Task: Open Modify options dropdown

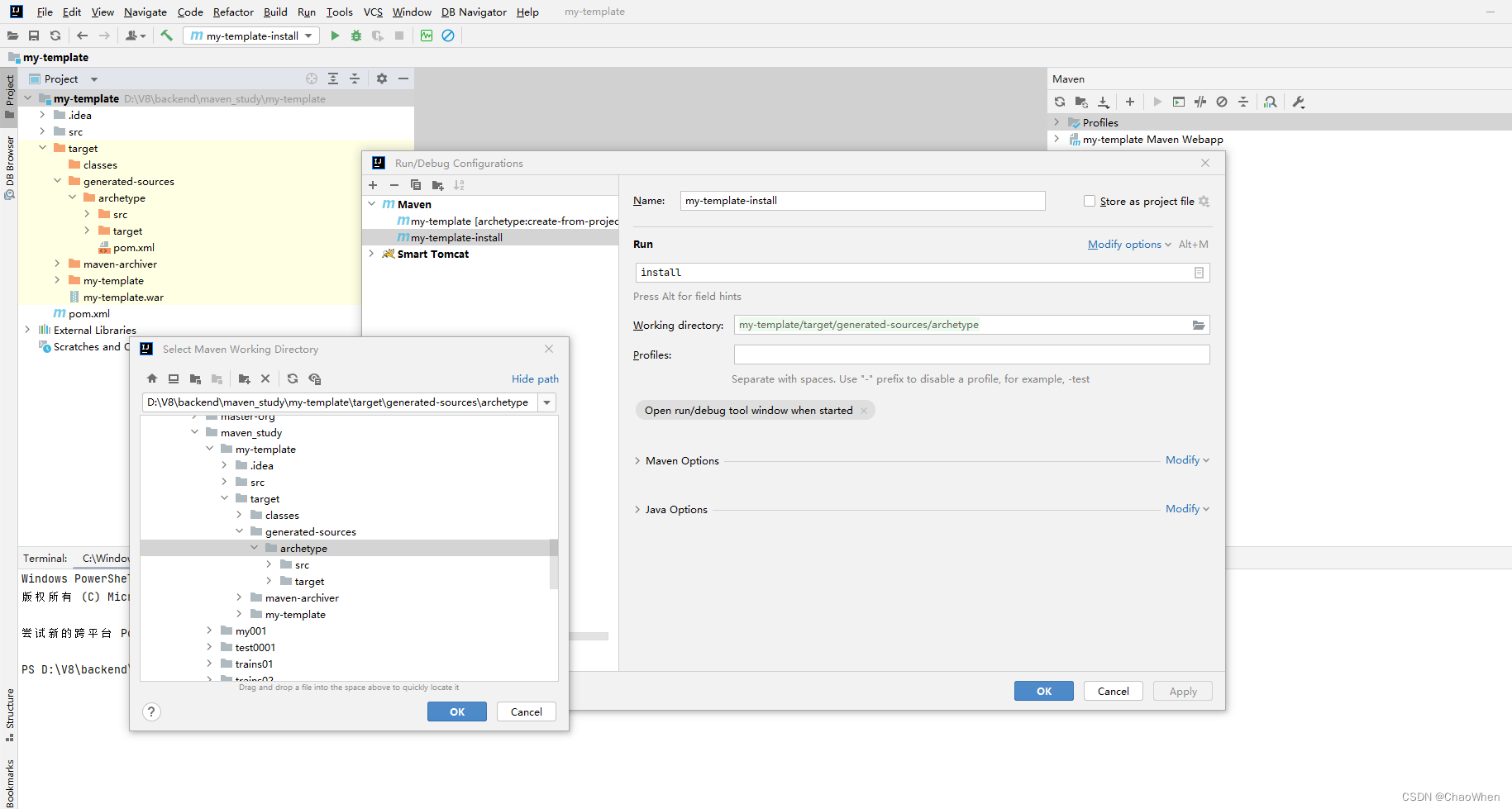Action: [x=1129, y=245]
